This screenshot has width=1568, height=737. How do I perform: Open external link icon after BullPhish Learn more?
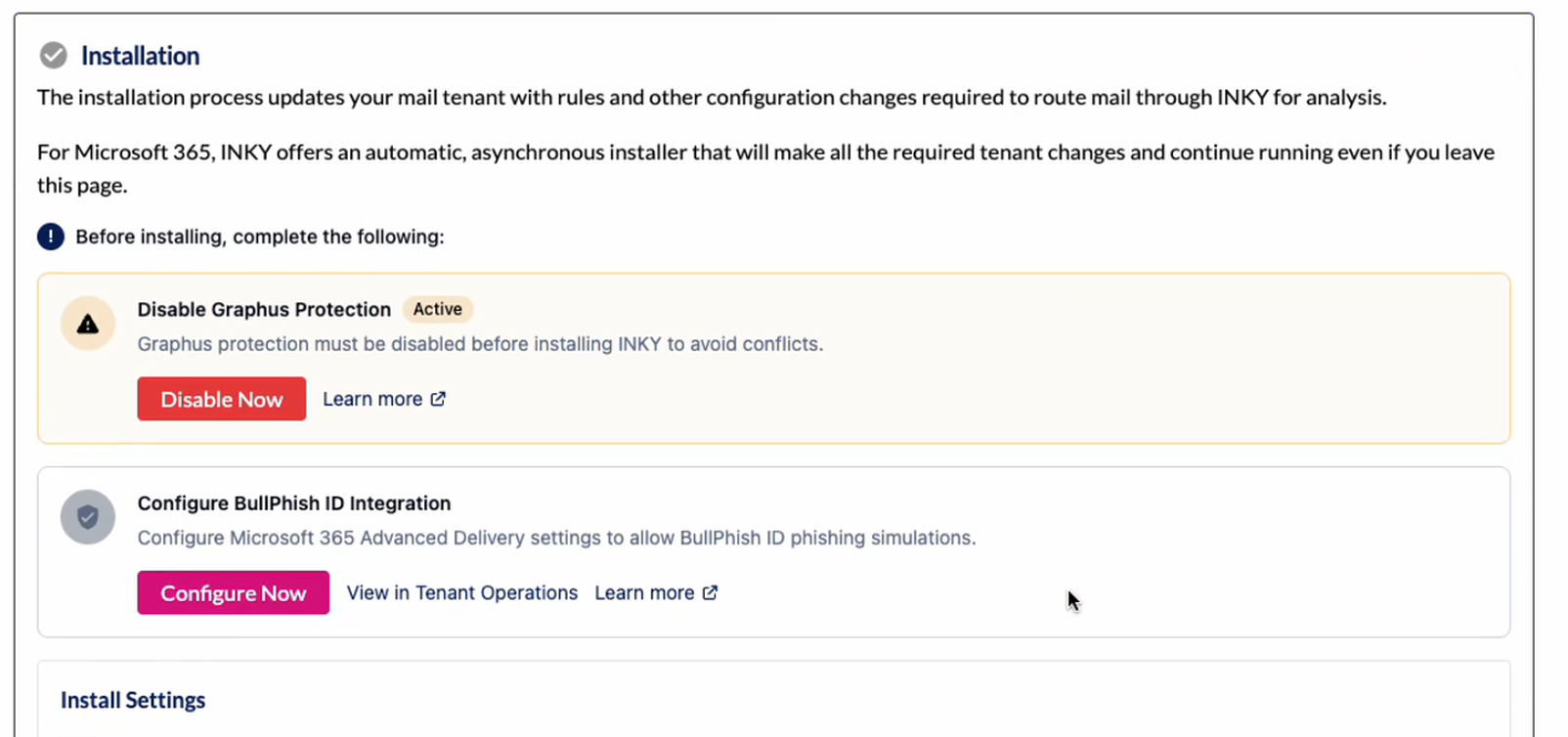click(x=710, y=592)
